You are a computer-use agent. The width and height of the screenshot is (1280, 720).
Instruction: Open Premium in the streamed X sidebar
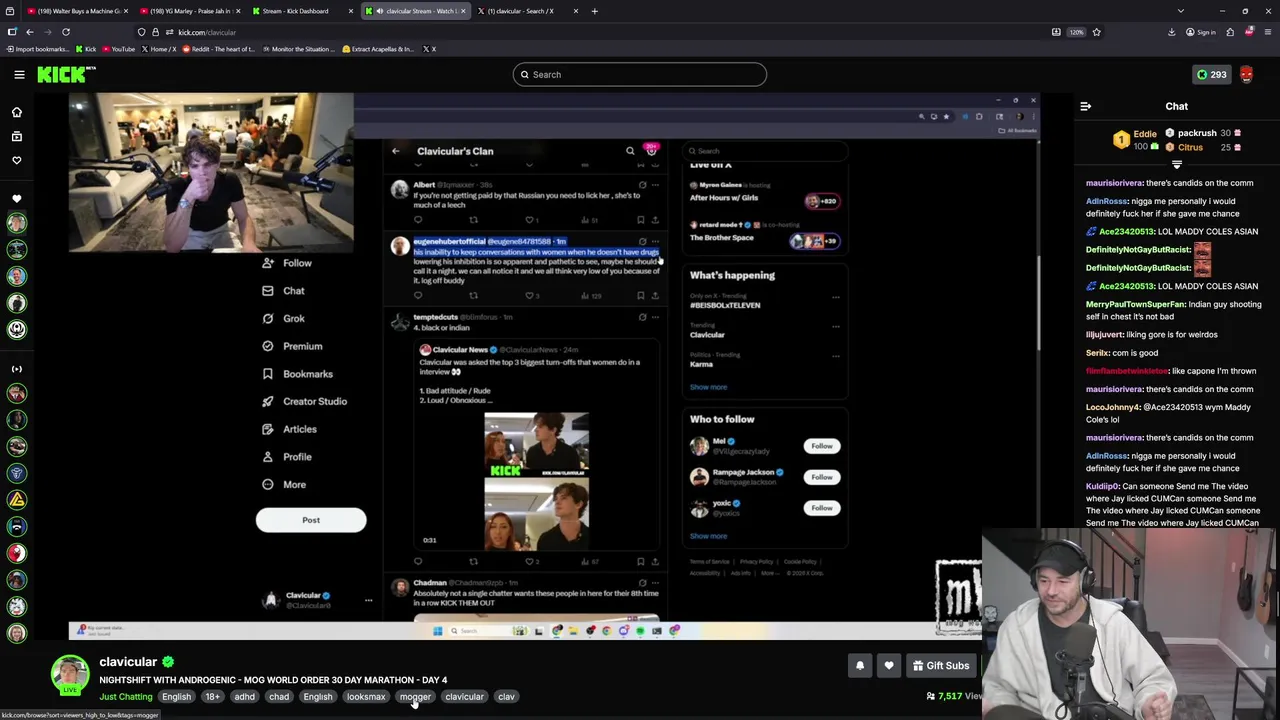pyautogui.click(x=293, y=346)
